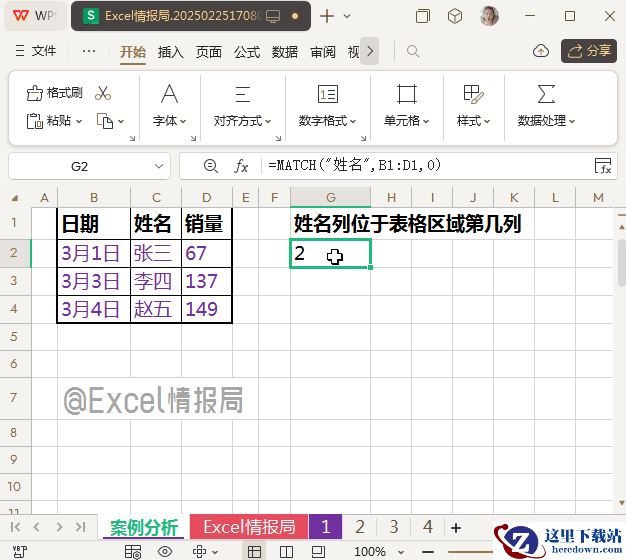Expand the Paste (粘贴) dropdown arrow

[79, 121]
